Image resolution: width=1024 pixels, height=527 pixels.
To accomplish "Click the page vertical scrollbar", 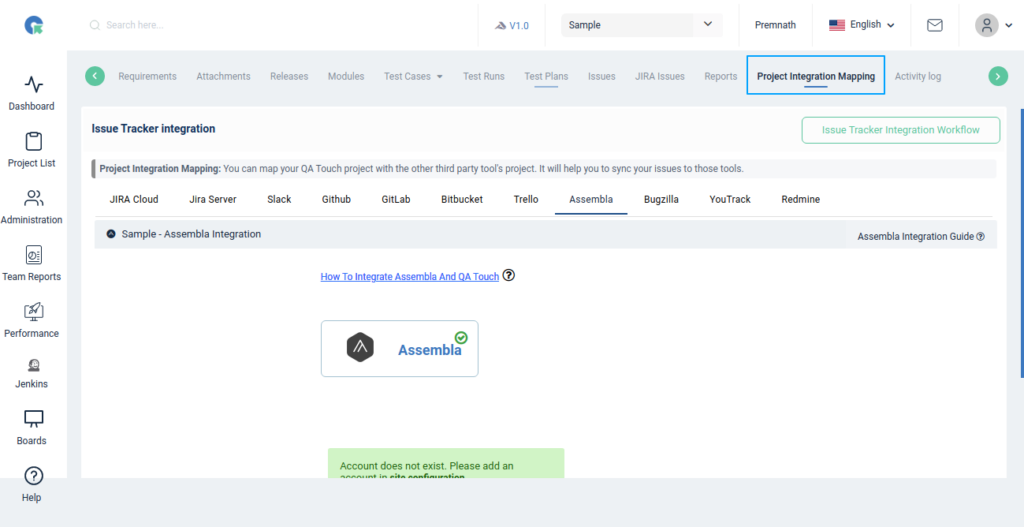I will [x=1022, y=242].
